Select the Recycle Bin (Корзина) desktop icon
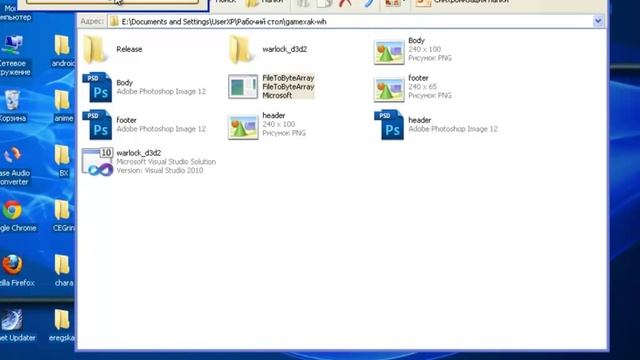Viewport: 640px width, 360px height. pyautogui.click(x=13, y=106)
